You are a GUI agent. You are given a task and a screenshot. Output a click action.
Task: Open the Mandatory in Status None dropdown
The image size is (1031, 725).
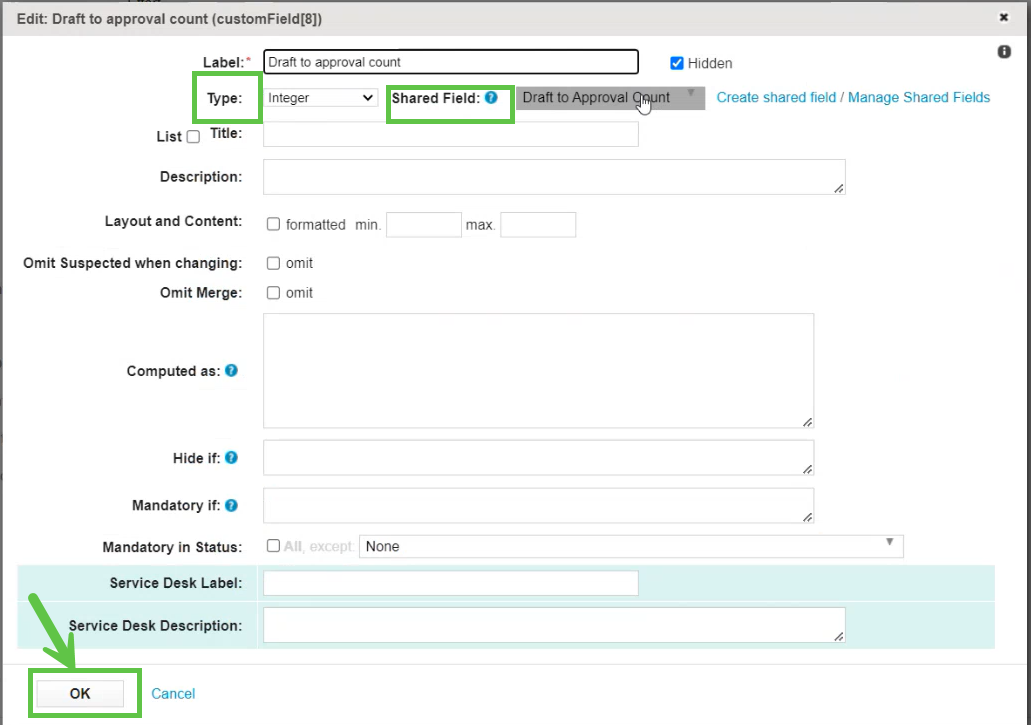click(630, 546)
